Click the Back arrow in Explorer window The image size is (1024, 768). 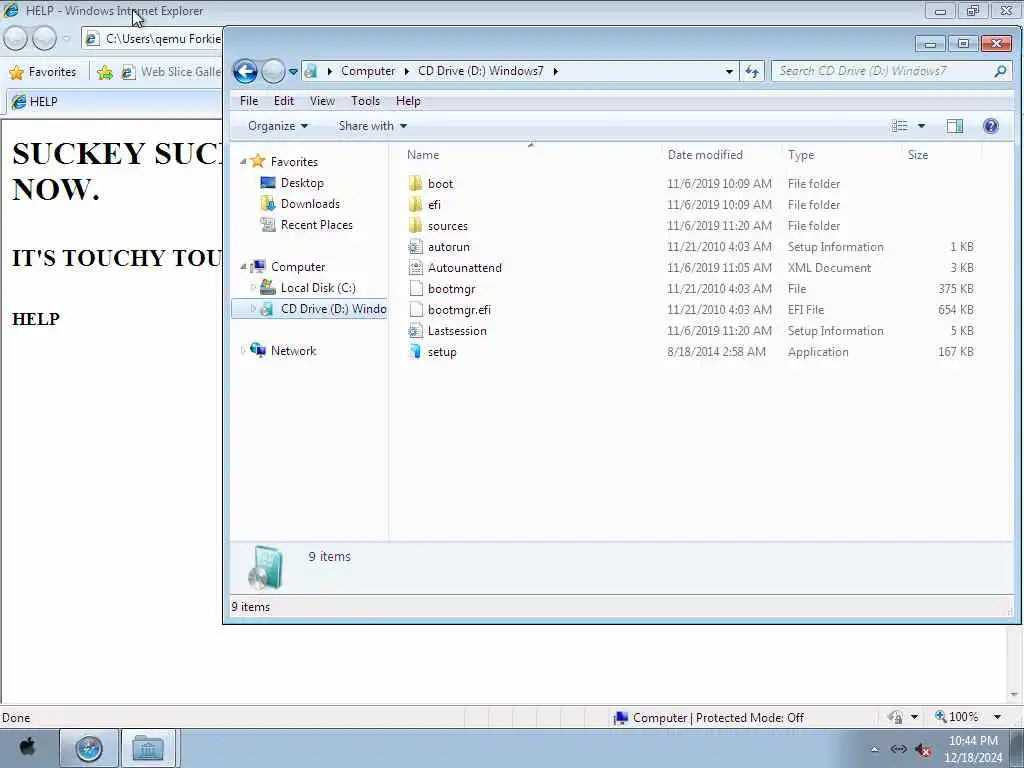pos(246,71)
